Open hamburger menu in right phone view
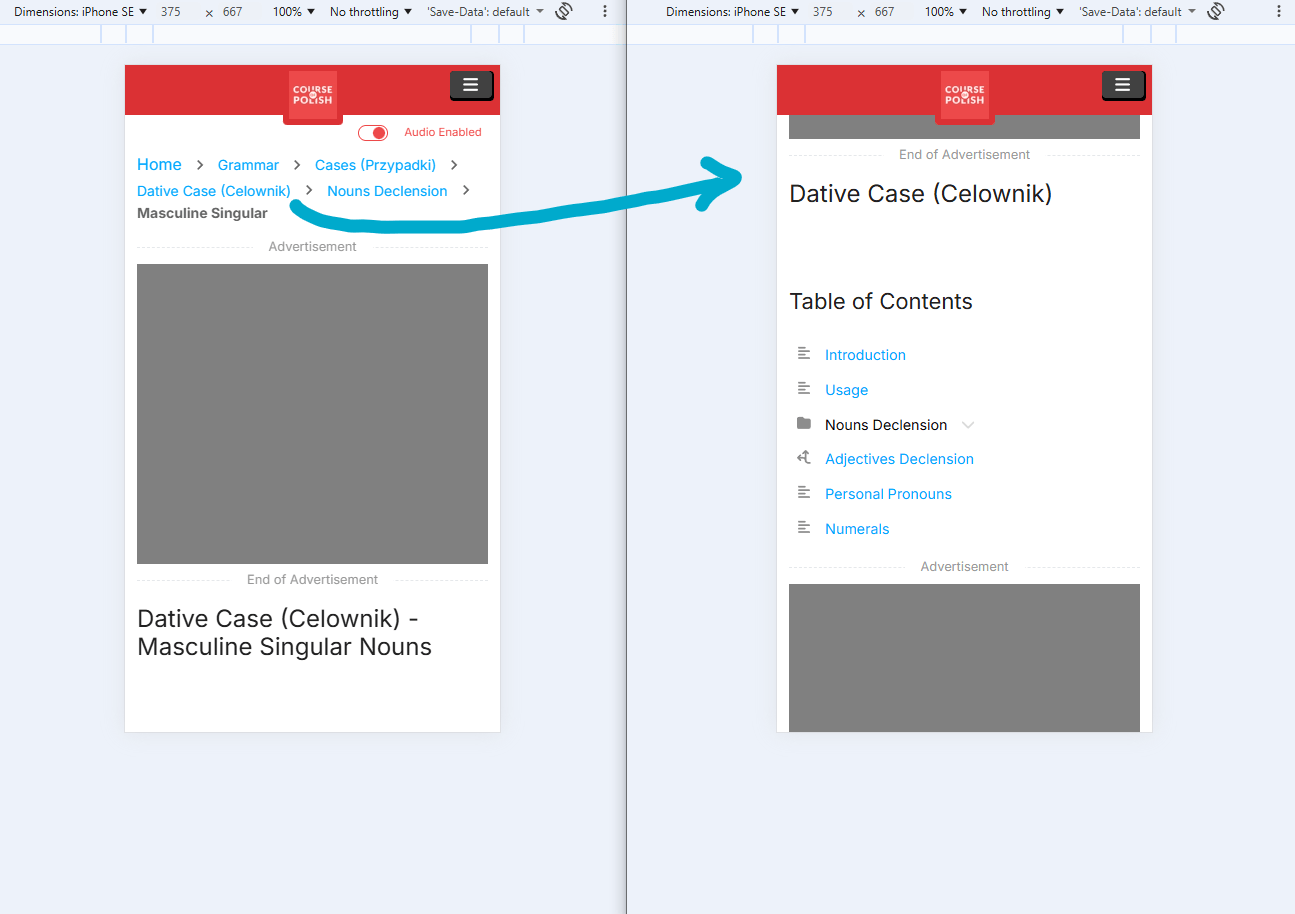Screen dimensions: 1295x914 coord(1122,86)
